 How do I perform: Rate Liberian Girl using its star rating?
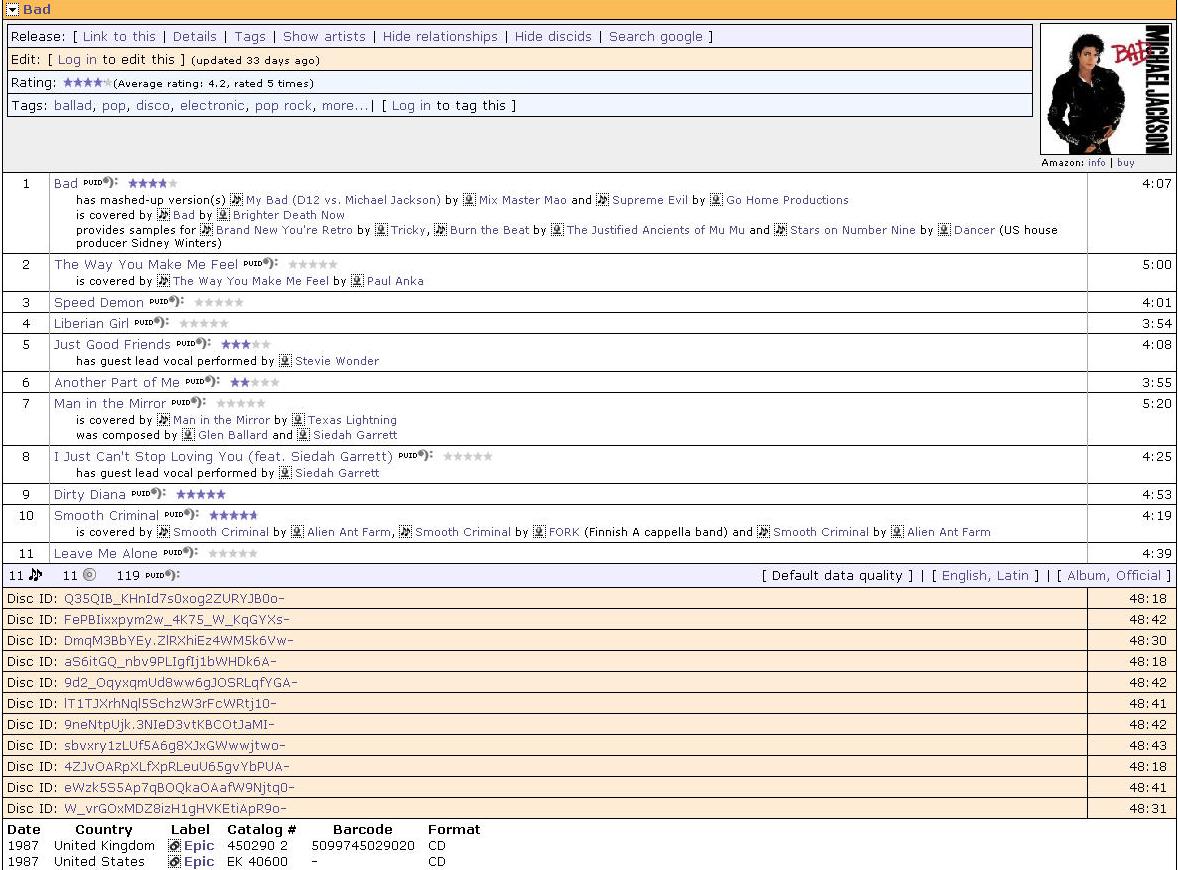[204, 323]
